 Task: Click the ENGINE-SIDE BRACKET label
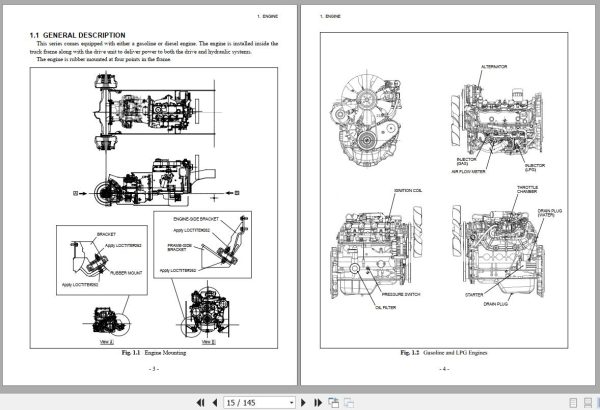196,219
